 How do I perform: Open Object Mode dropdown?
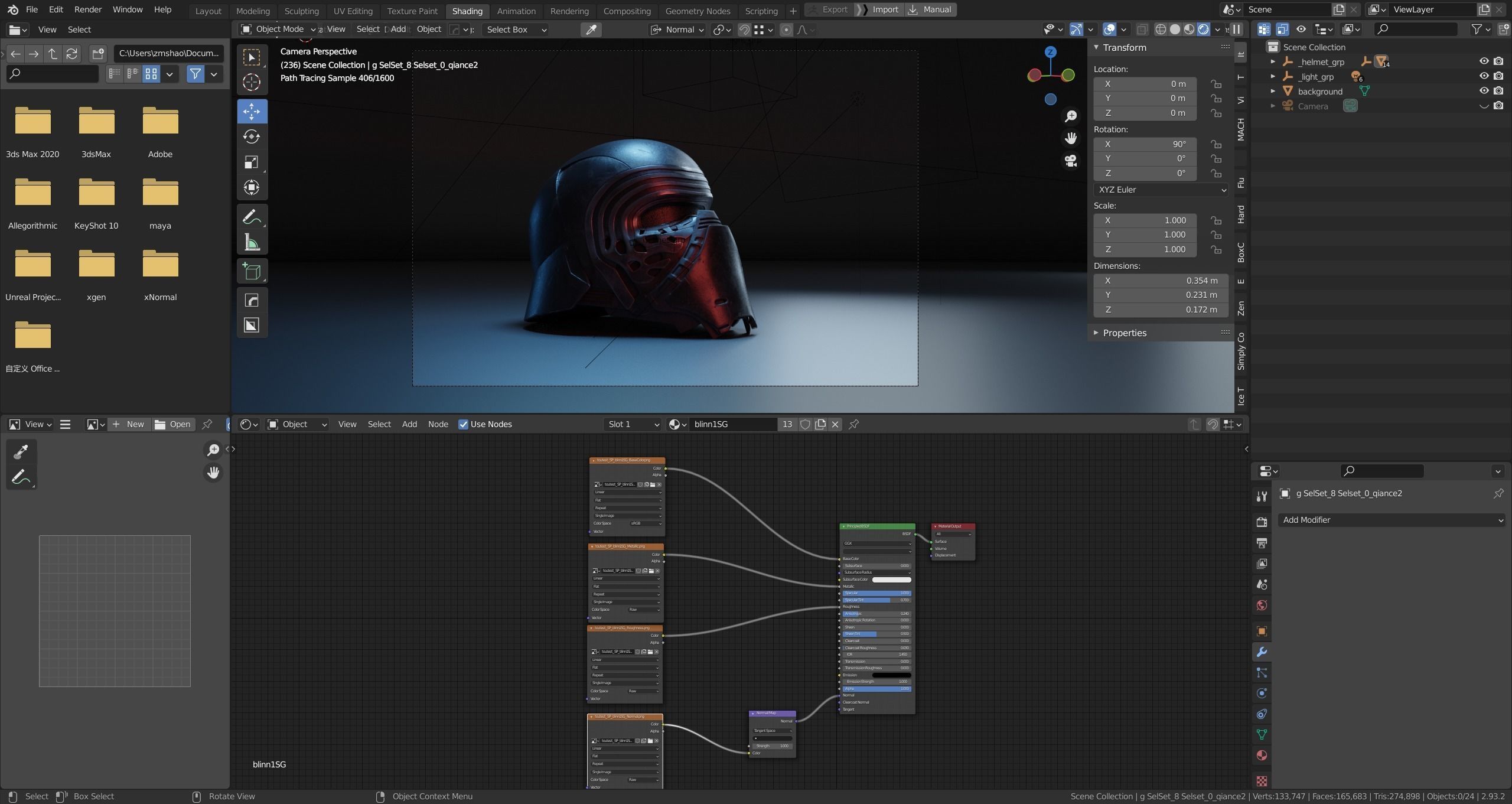point(278,29)
